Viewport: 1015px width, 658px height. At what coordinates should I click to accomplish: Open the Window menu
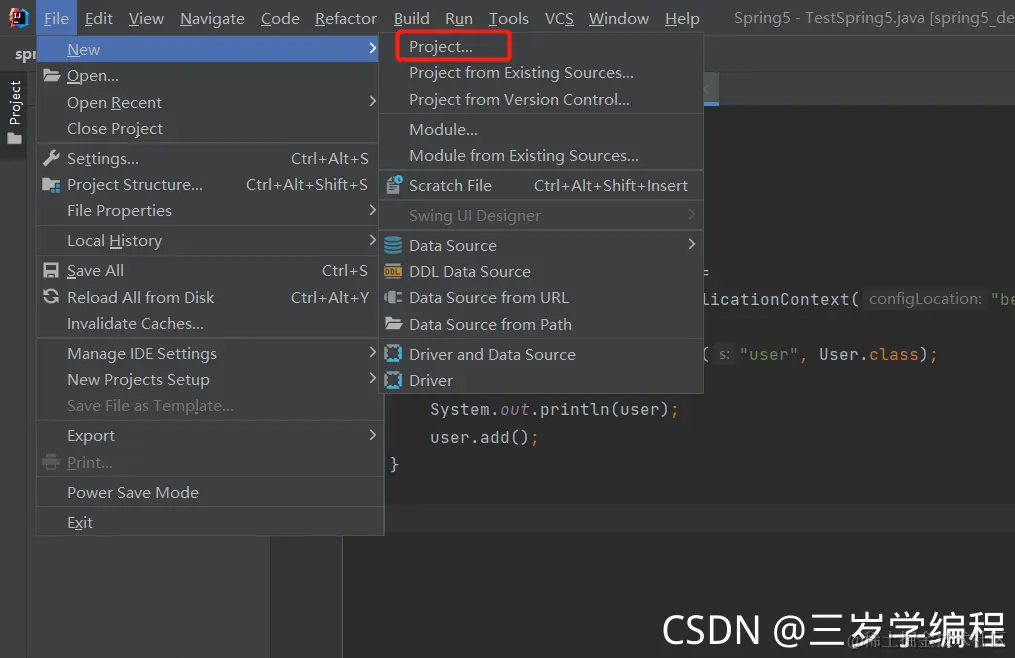[618, 19]
